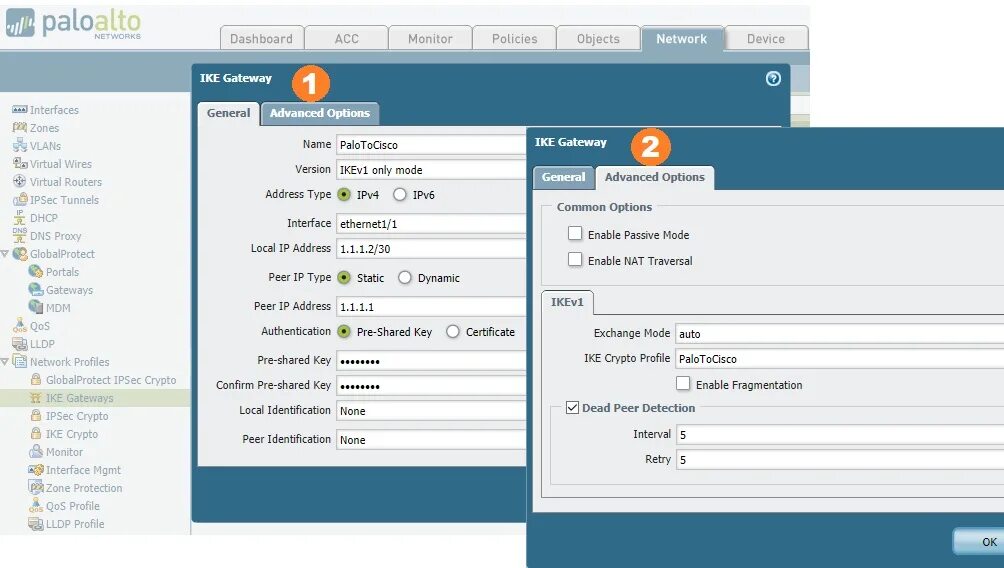Open the IKE Crypto Profile dropdown
This screenshot has height=568, width=1004.
coord(839,359)
